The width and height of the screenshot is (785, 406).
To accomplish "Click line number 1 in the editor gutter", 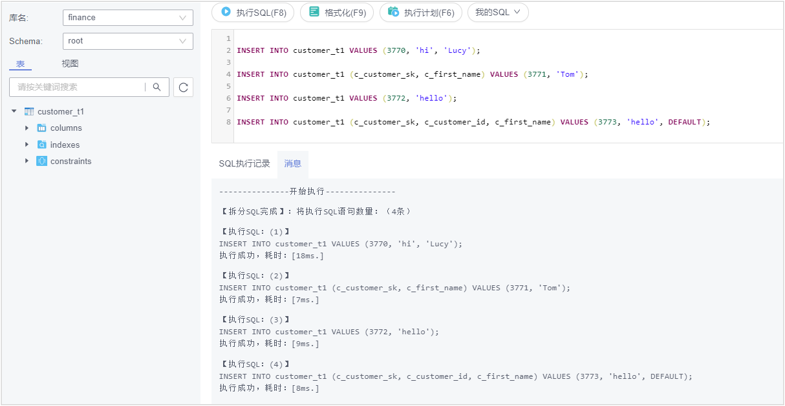I will pos(229,39).
